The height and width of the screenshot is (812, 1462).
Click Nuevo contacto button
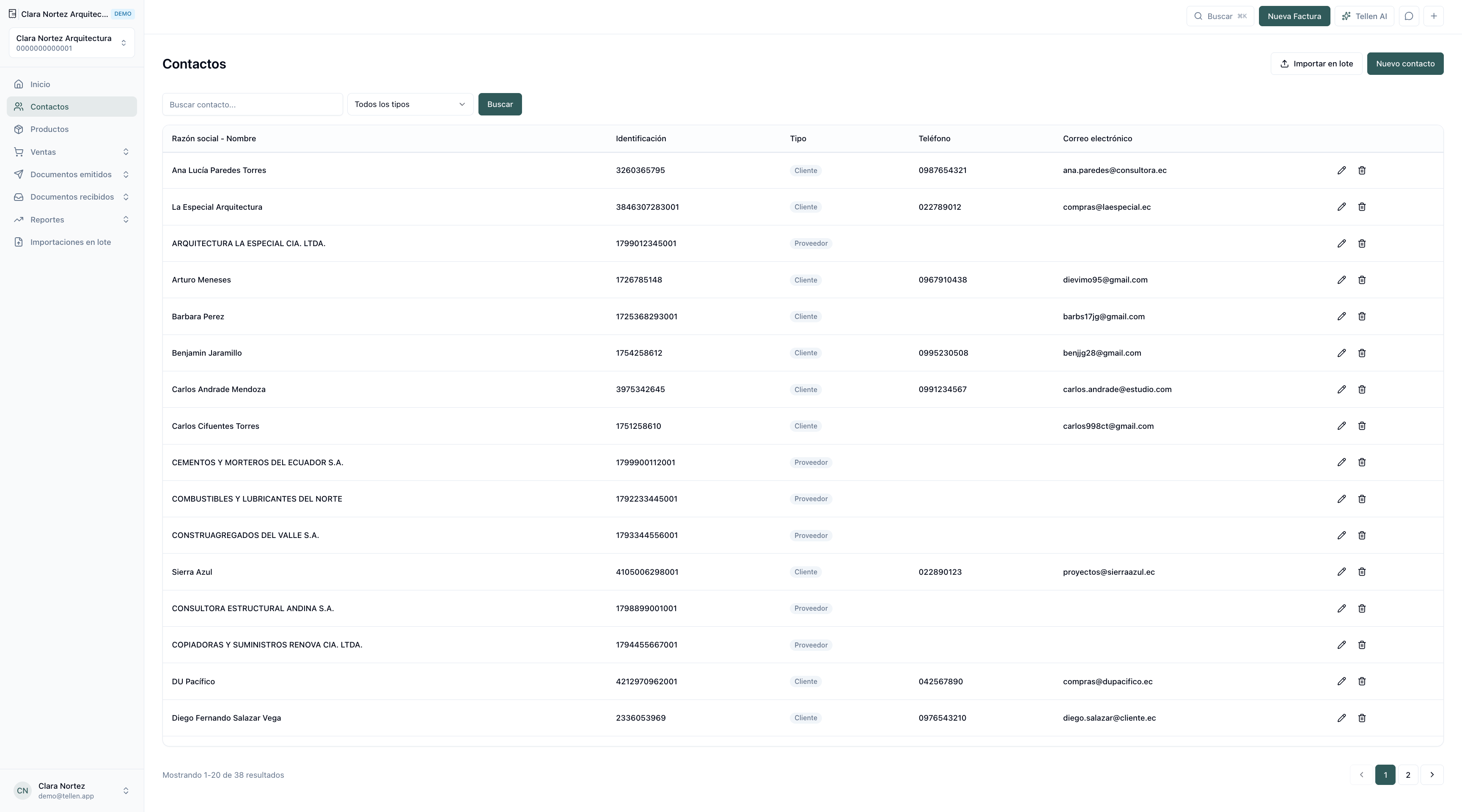1404,63
